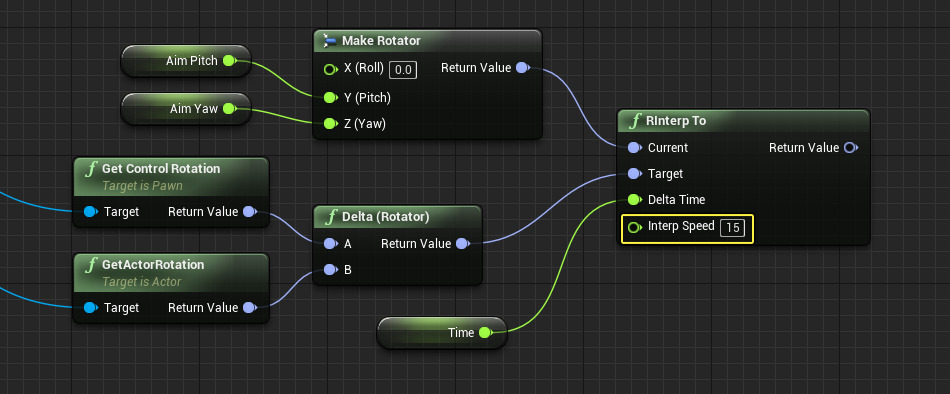This screenshot has width=950, height=394.
Task: Select the Make Rotator node title
Action: click(381, 41)
